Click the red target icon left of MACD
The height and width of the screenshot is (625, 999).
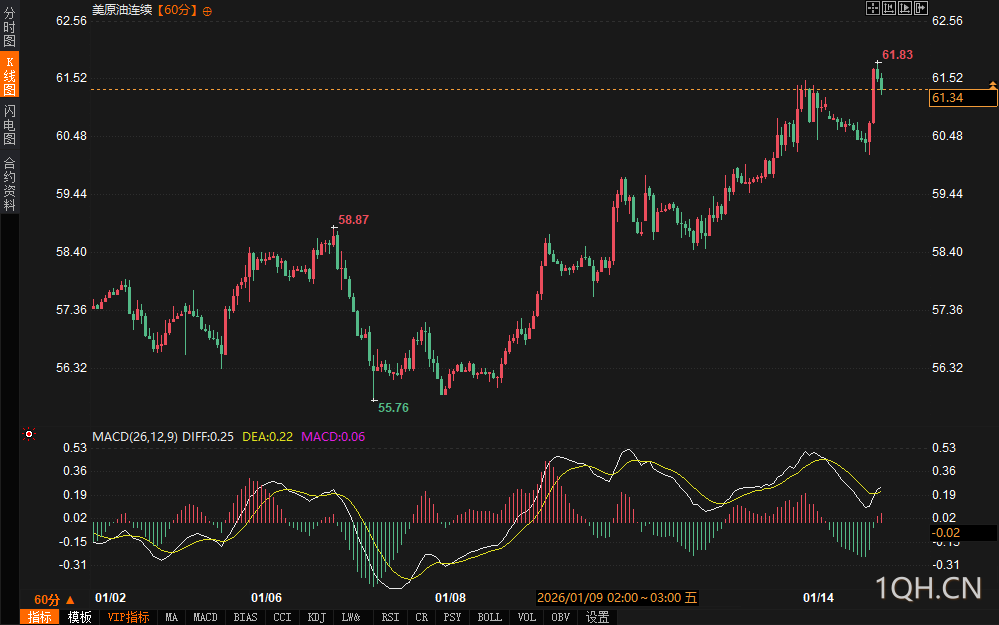29,434
